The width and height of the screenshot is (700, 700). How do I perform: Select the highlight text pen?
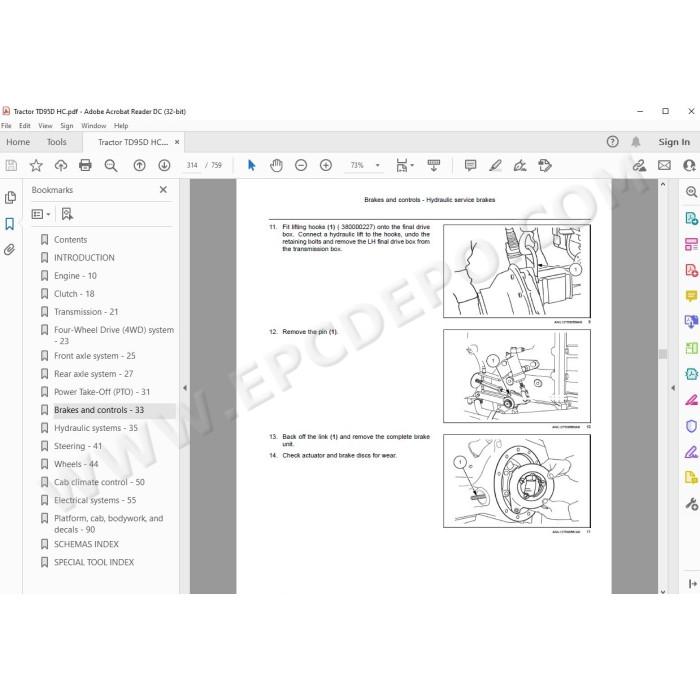(x=495, y=166)
